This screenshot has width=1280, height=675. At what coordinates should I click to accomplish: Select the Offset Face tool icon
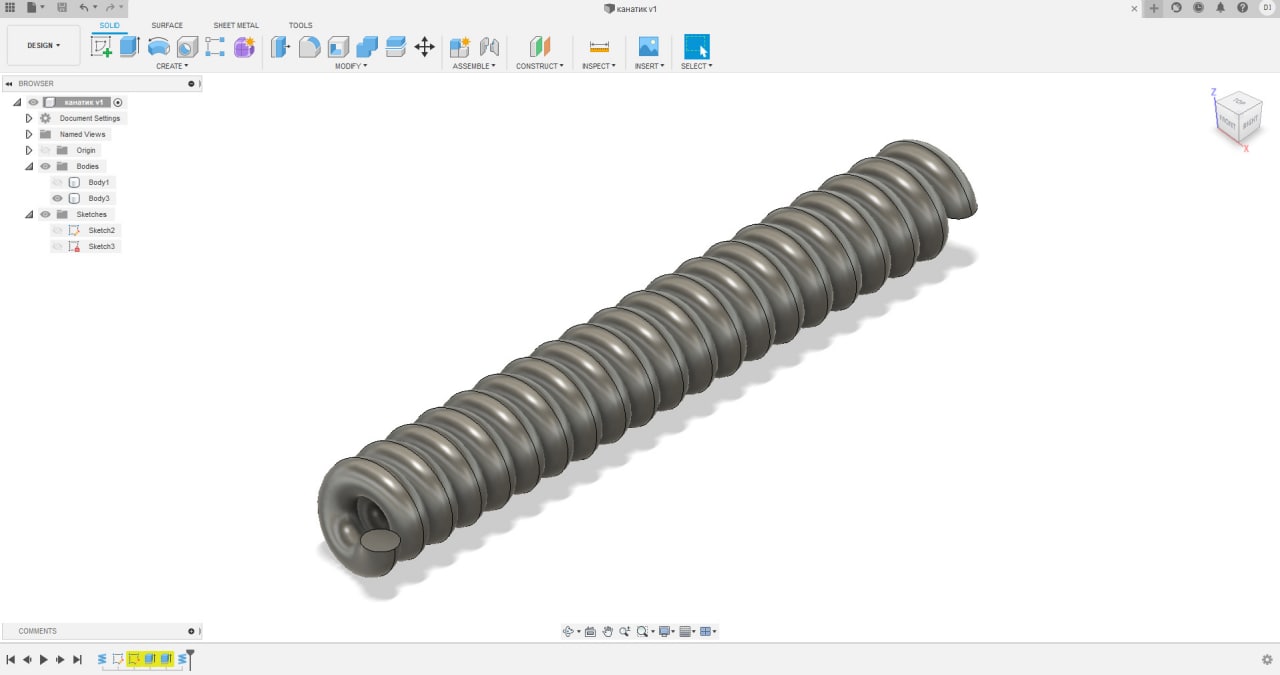click(x=395, y=46)
